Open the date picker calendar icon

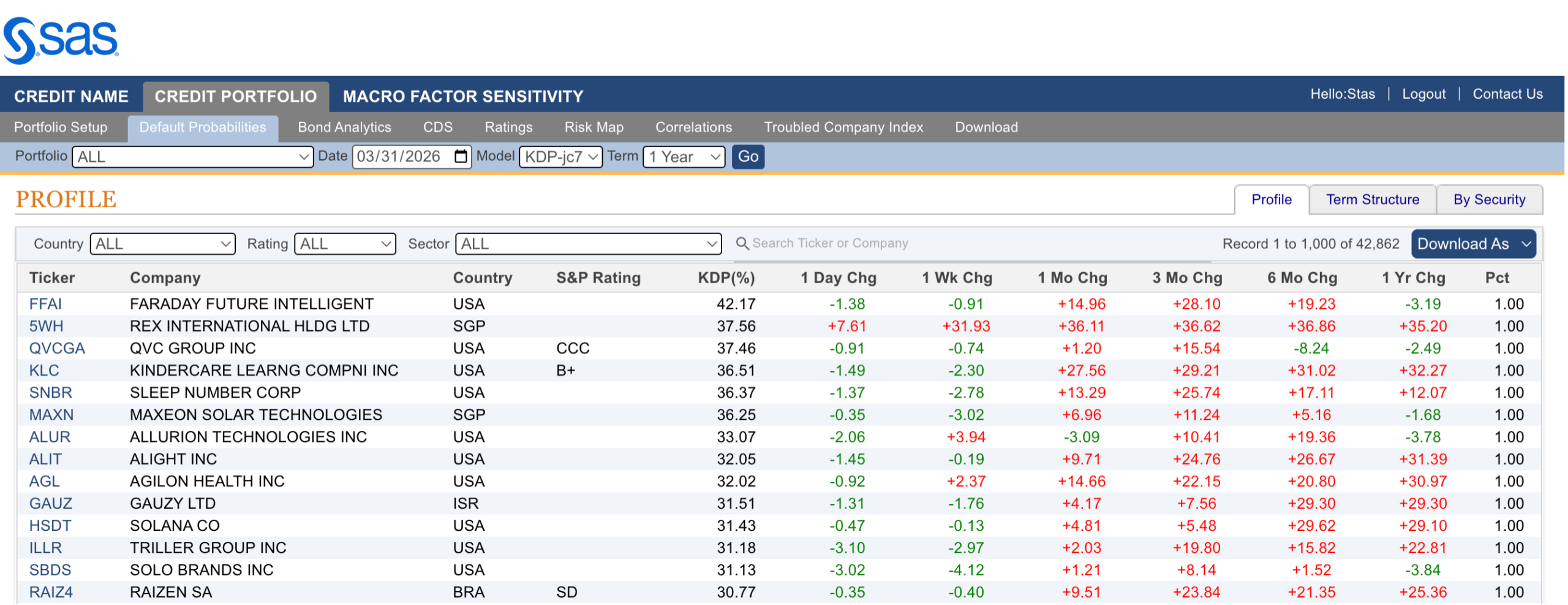point(461,156)
